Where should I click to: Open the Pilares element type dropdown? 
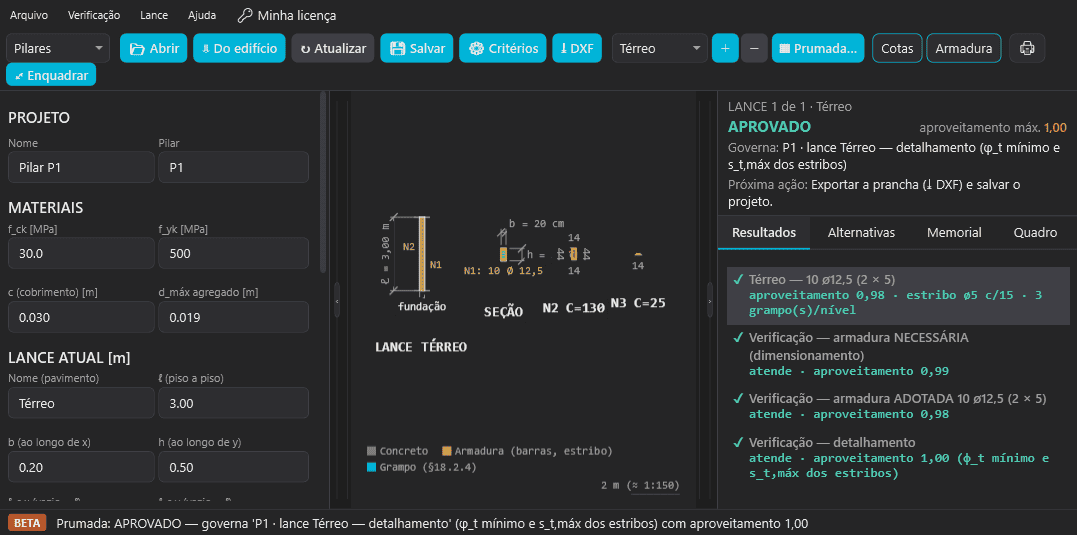click(58, 48)
